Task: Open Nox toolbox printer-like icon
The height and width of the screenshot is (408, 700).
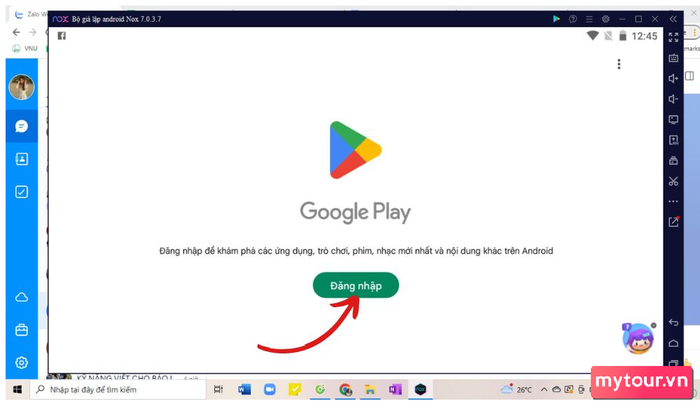Action: 673,160
